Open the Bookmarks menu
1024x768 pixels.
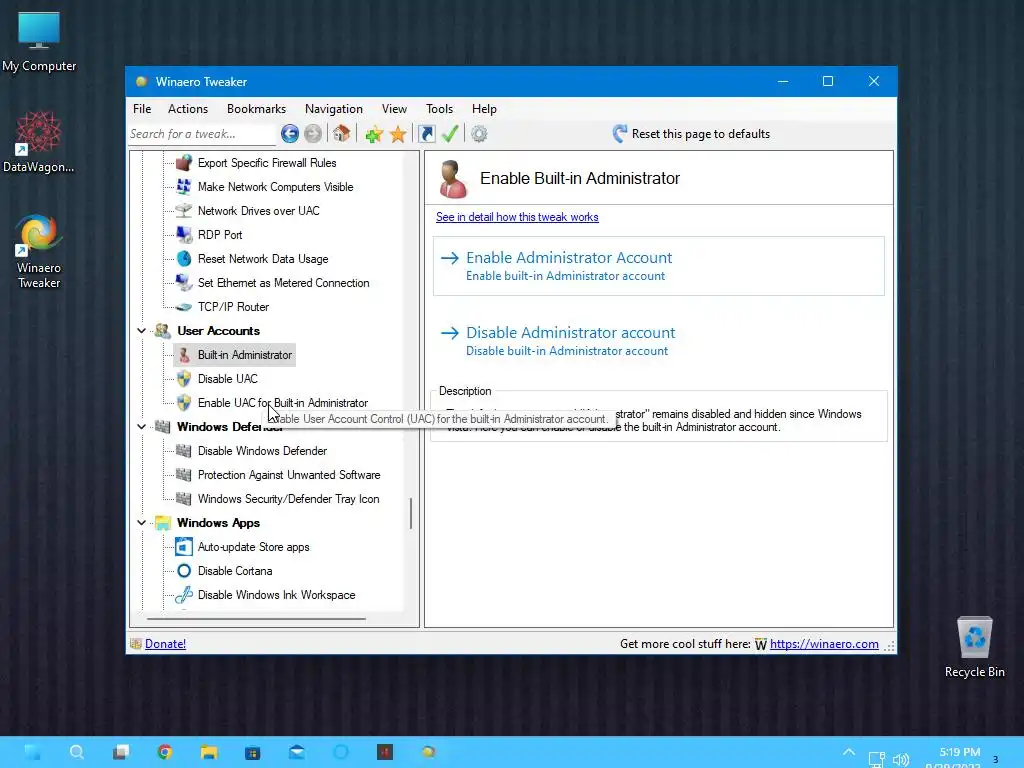click(256, 109)
